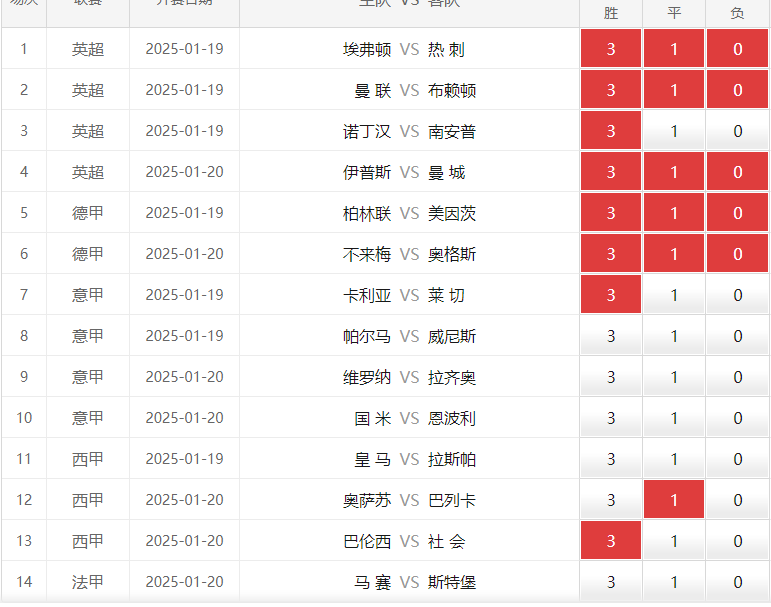Select loss (0) for 马赛 VS 斯特堡
The image size is (771, 607).
point(738,582)
